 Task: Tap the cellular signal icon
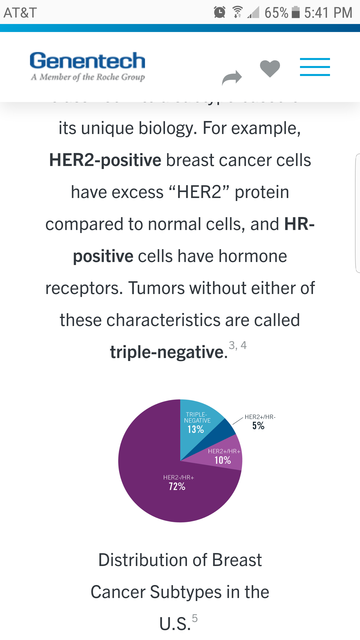pos(253,13)
